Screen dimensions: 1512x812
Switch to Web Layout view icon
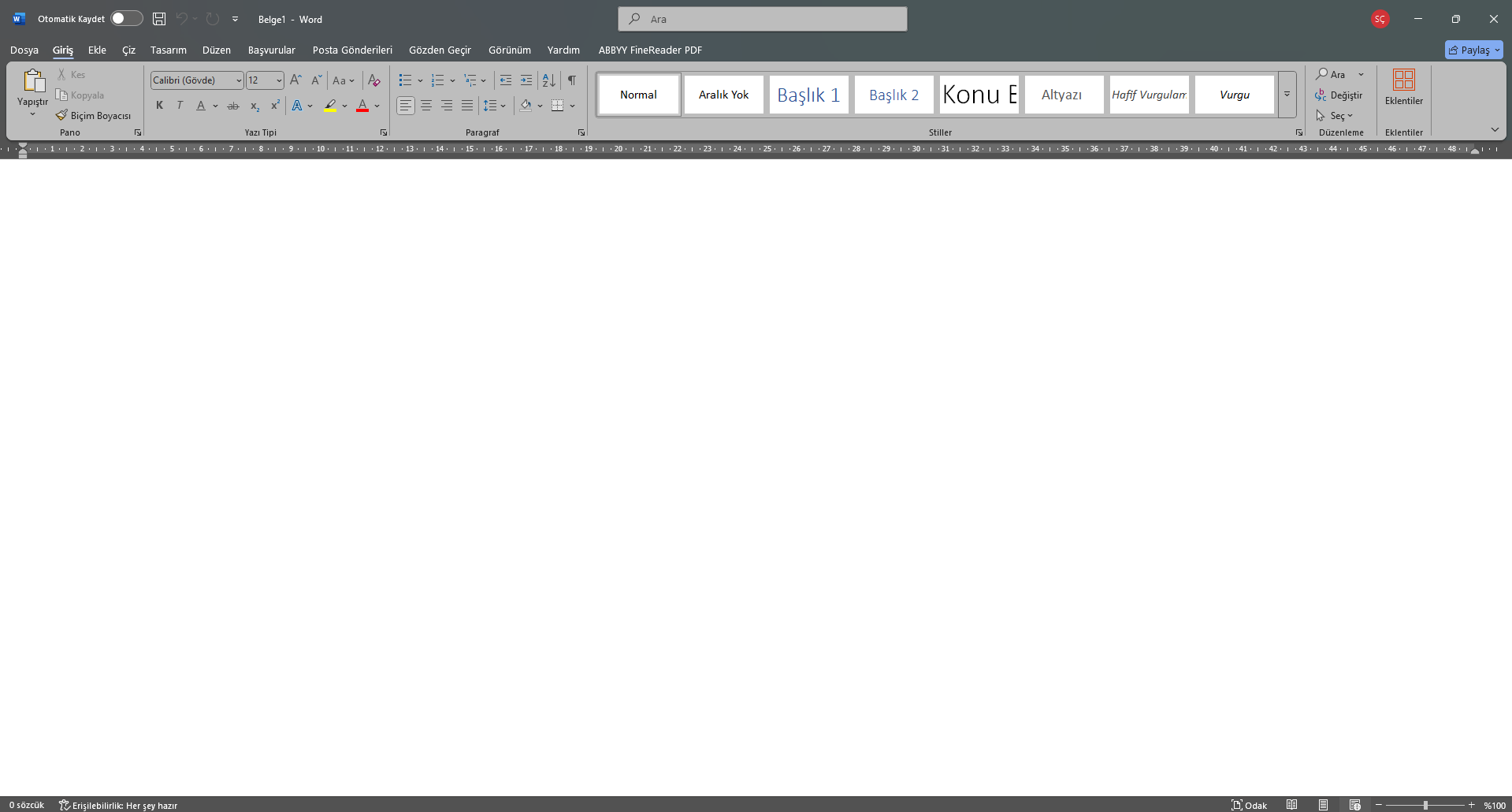tap(1355, 805)
